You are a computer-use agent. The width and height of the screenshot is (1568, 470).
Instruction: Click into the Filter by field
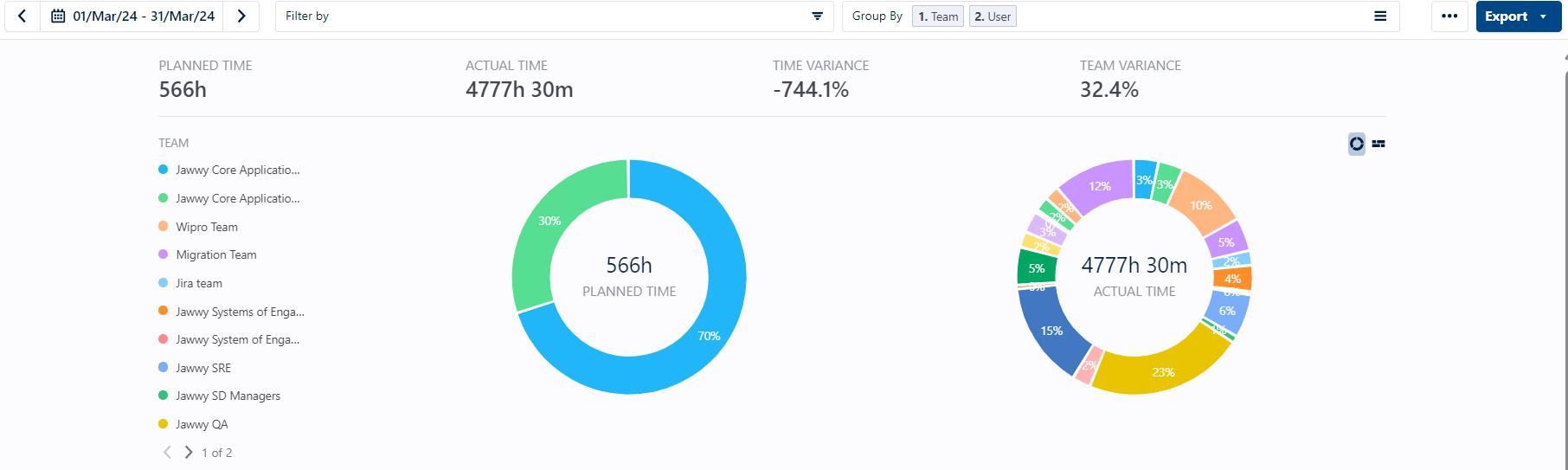(x=537, y=16)
